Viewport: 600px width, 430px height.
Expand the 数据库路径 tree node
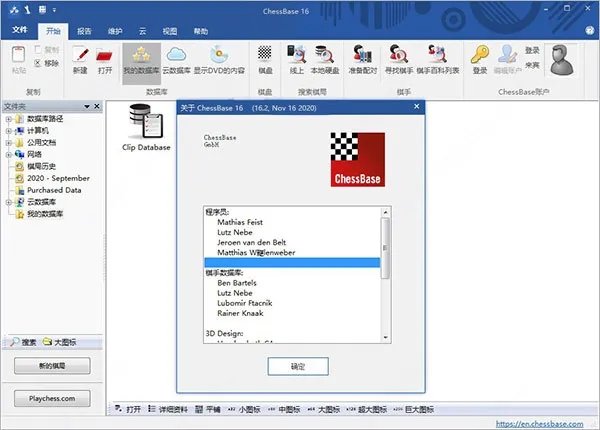click(8, 120)
